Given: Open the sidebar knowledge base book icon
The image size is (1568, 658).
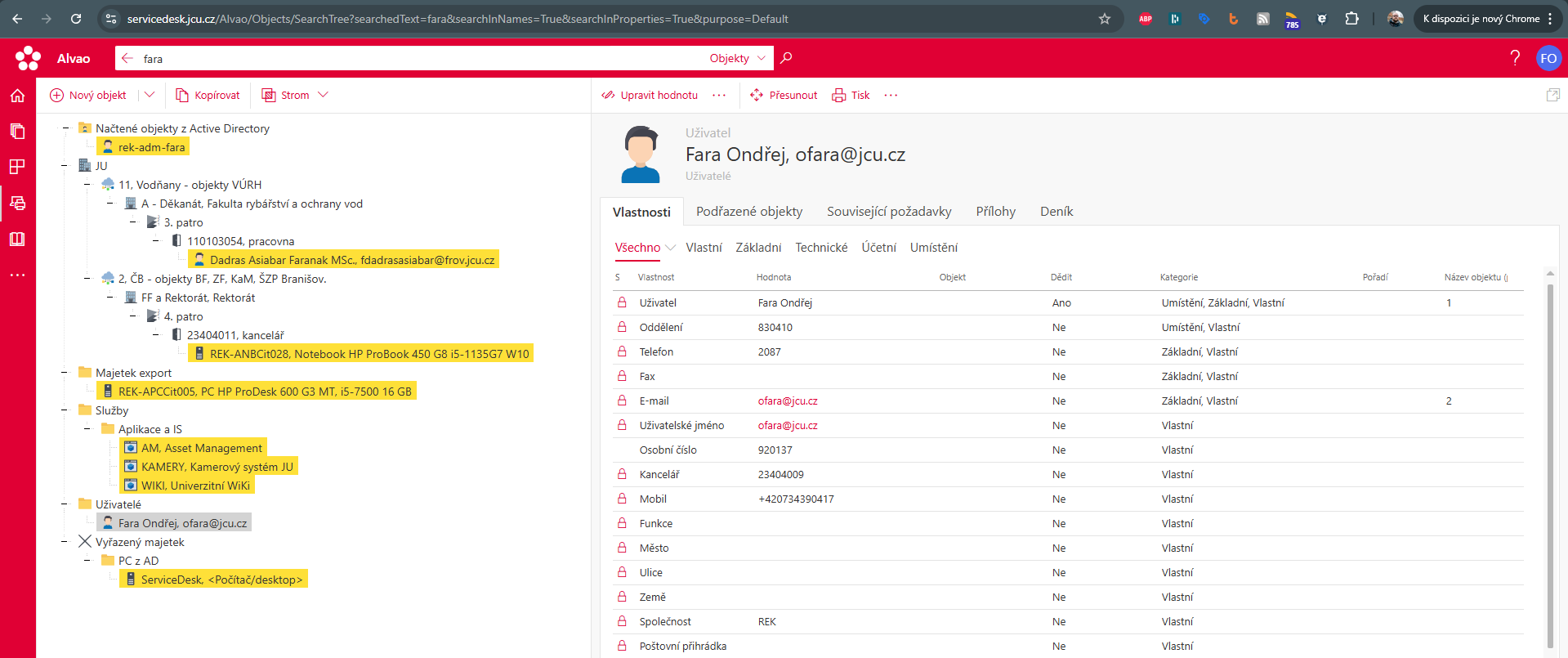Looking at the screenshot, I should (x=17, y=239).
